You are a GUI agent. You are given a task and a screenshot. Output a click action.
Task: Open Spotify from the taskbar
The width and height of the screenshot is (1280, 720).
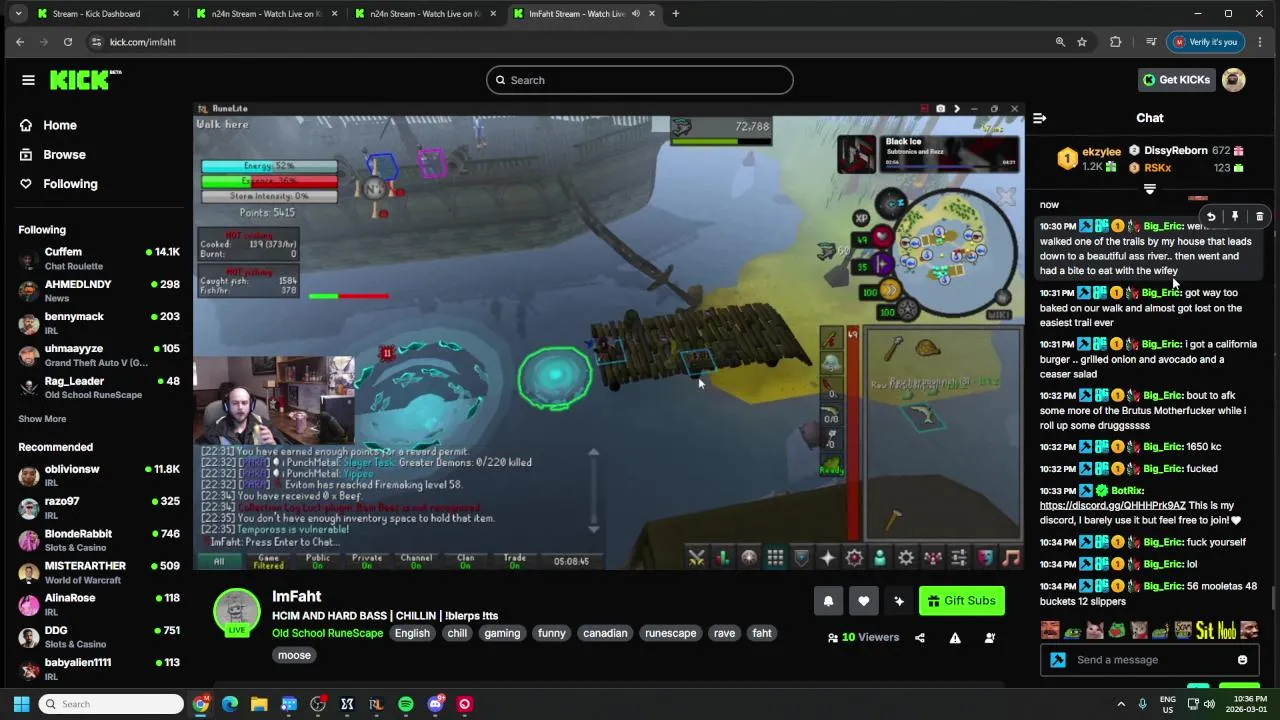(406, 704)
